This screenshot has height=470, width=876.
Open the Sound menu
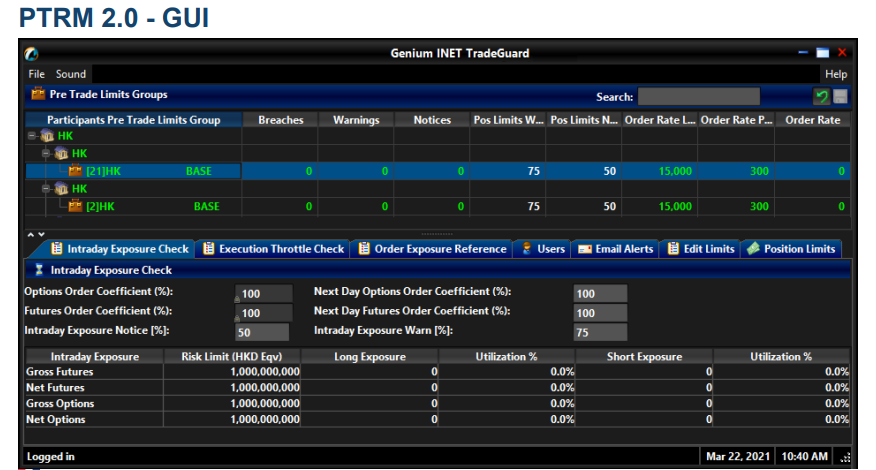point(70,74)
